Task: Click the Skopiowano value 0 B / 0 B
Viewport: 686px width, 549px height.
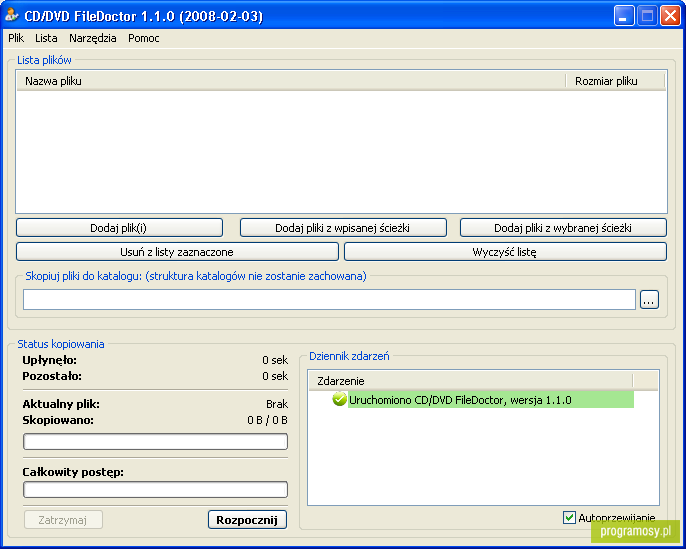Action: [x=267, y=420]
